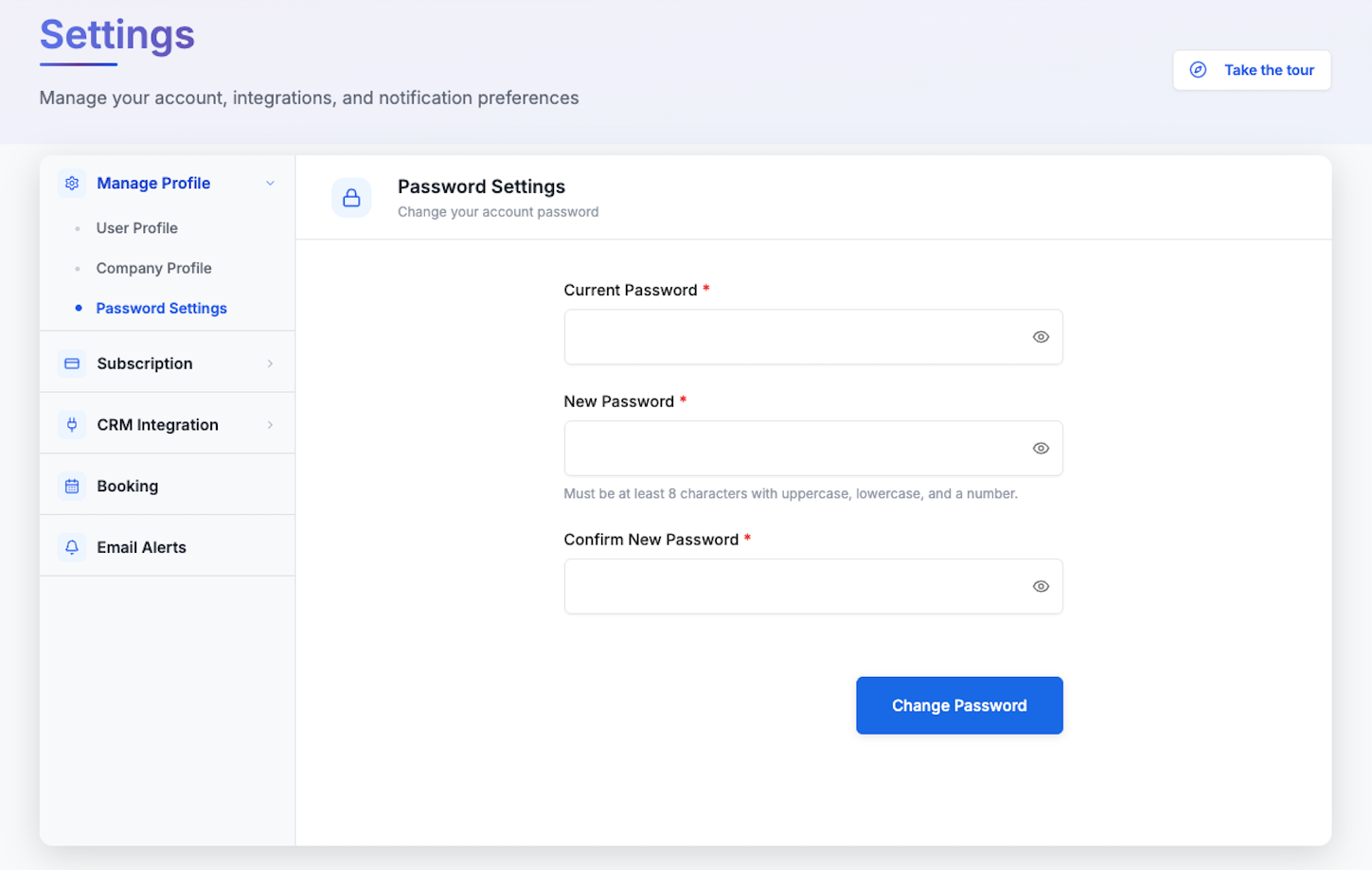Show the Current Password using eye icon
1372x870 pixels.
[x=1041, y=337]
